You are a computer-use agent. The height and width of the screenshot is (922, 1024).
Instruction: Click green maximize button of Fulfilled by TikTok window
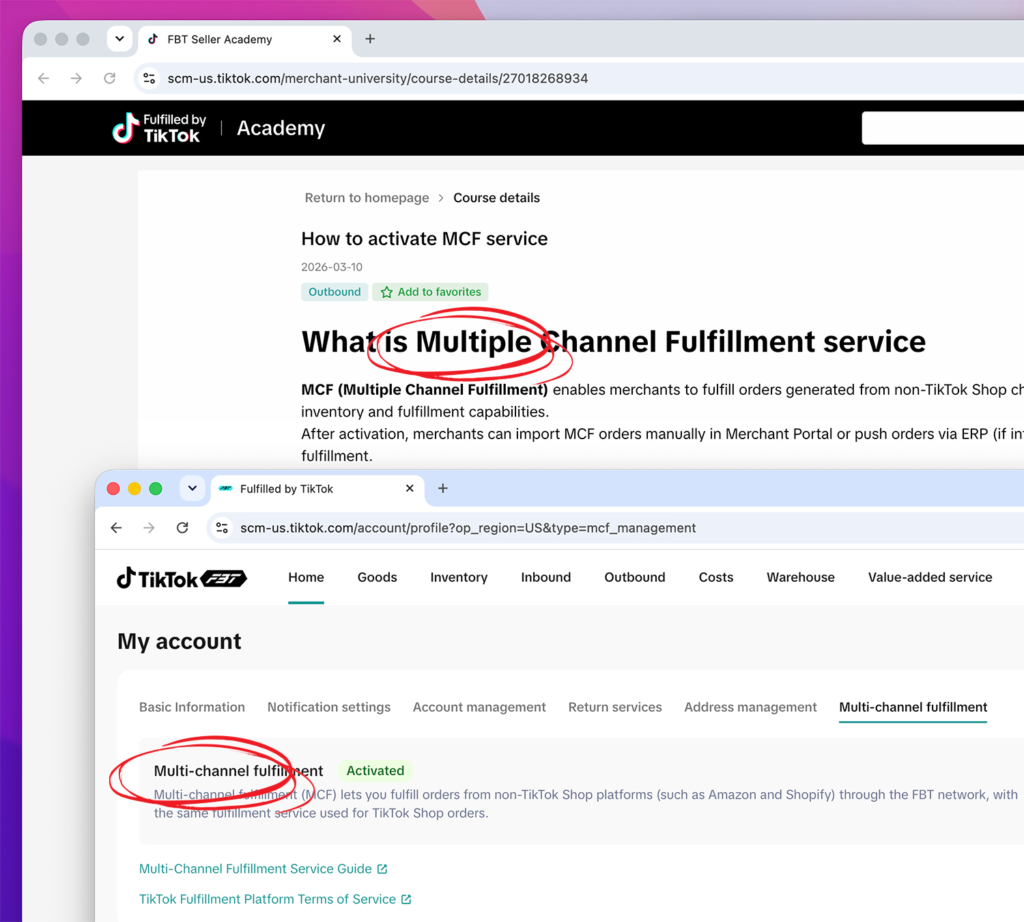coord(155,488)
